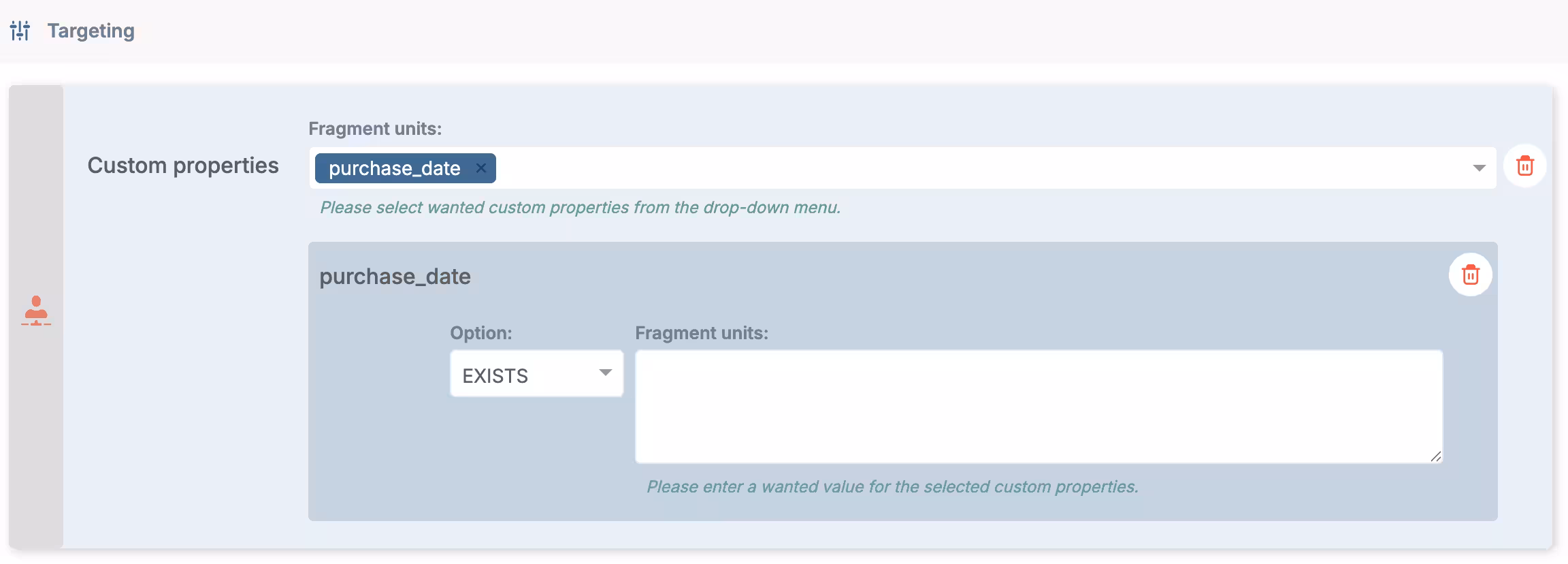Remove the purchase_date tag using its x icon
The height and width of the screenshot is (564, 1568).
481,168
